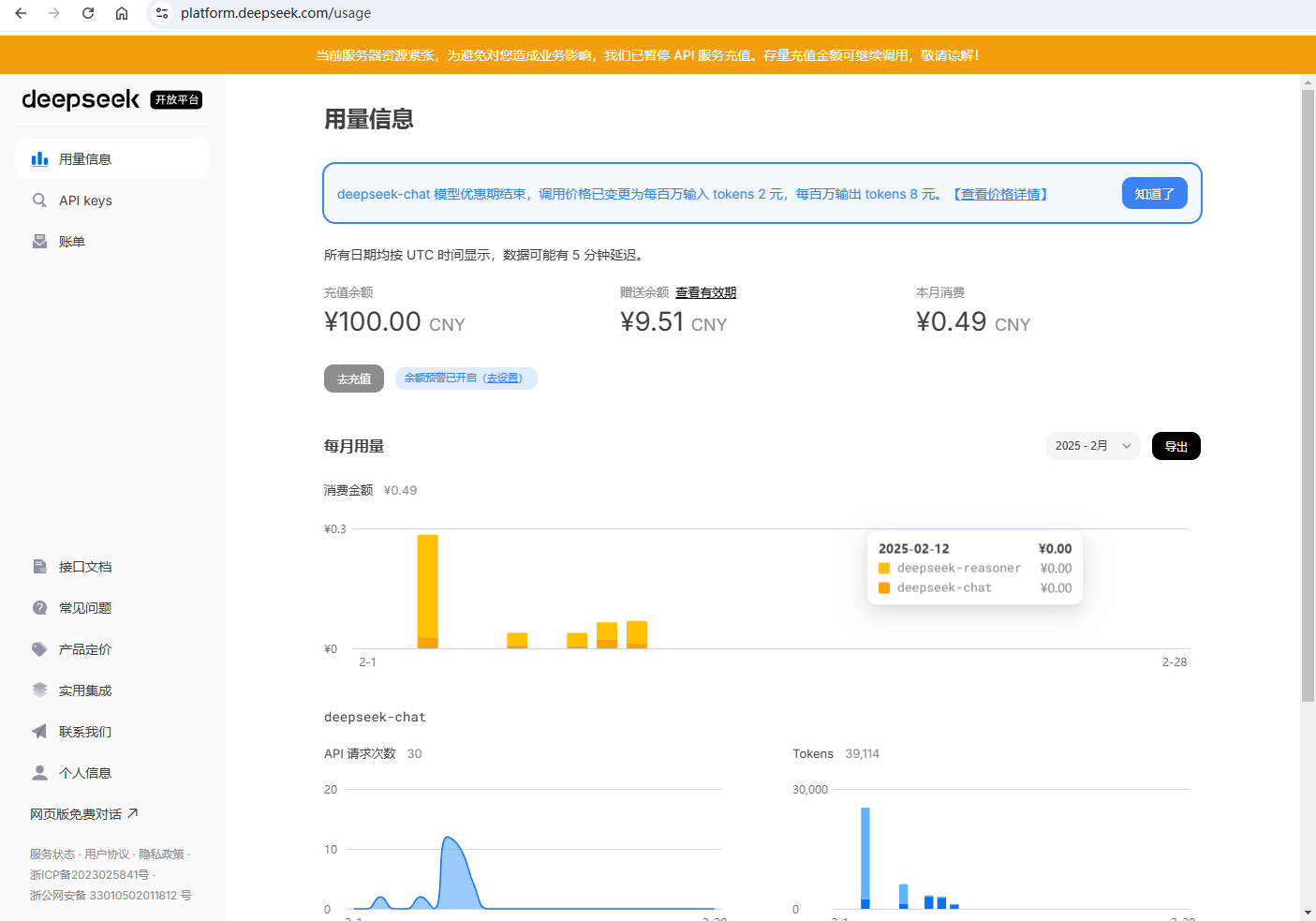
Task: Click the address bar URL field
Action: pyautogui.click(x=731, y=13)
